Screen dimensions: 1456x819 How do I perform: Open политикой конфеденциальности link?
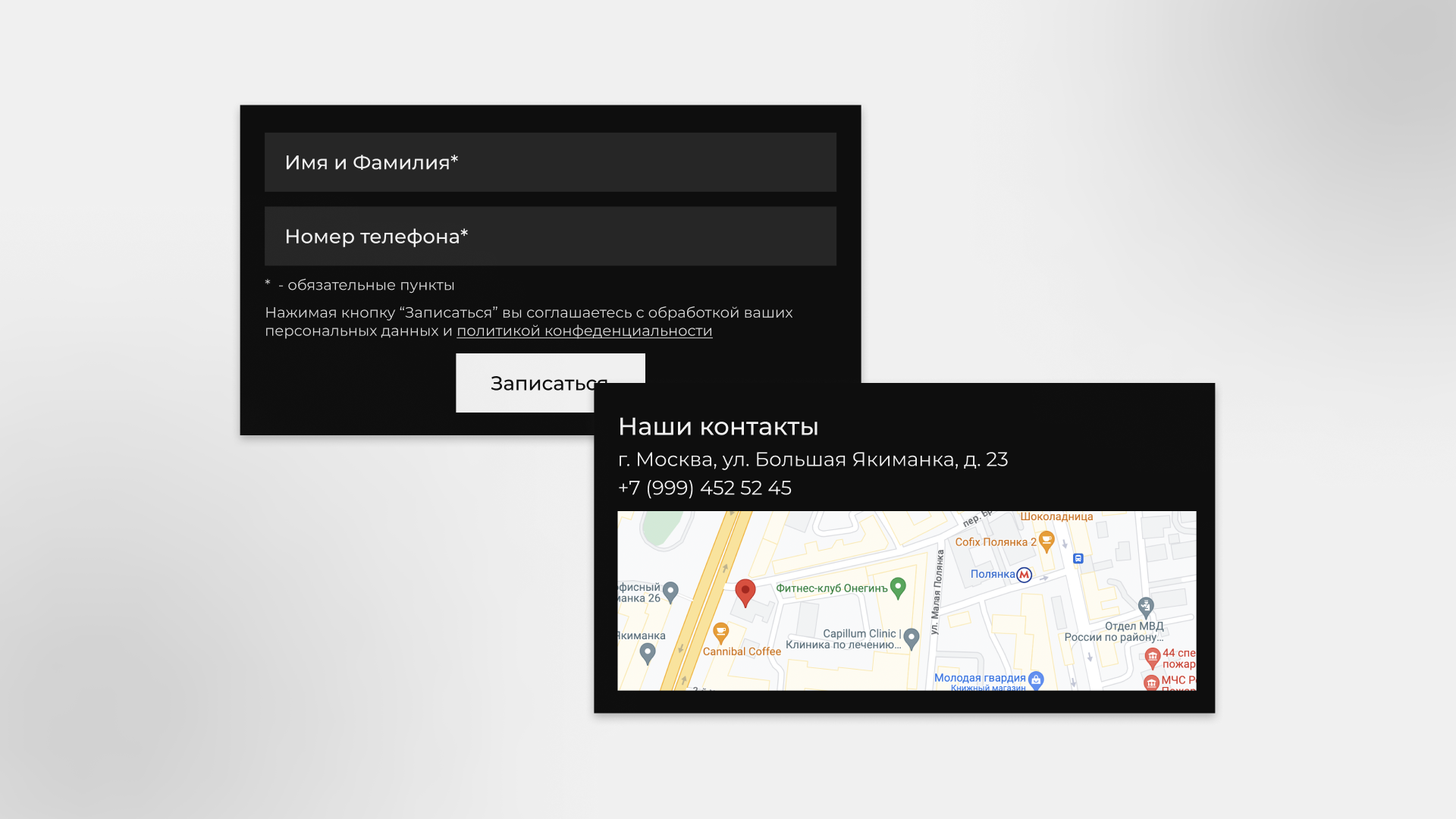(584, 331)
